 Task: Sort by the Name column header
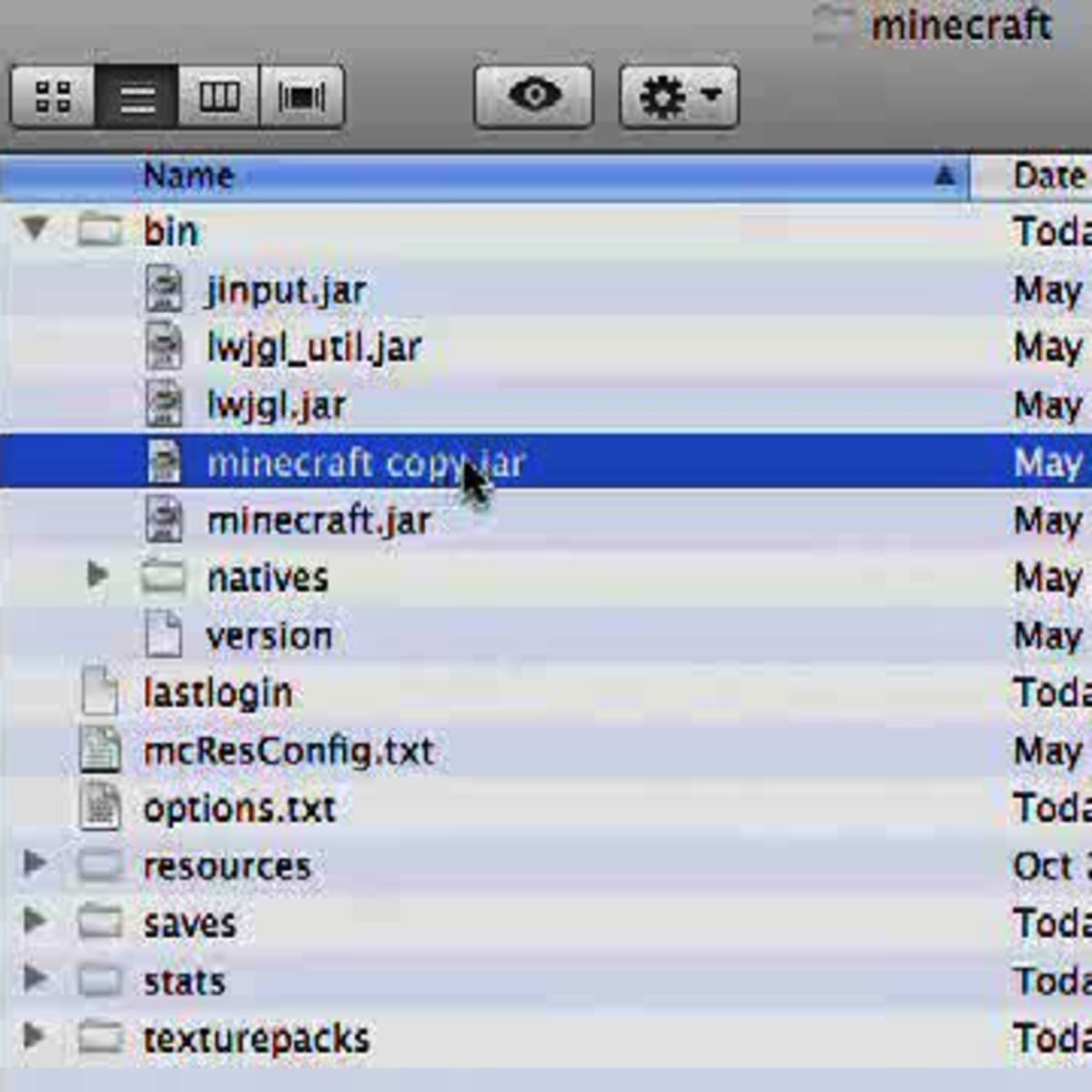click(x=484, y=176)
